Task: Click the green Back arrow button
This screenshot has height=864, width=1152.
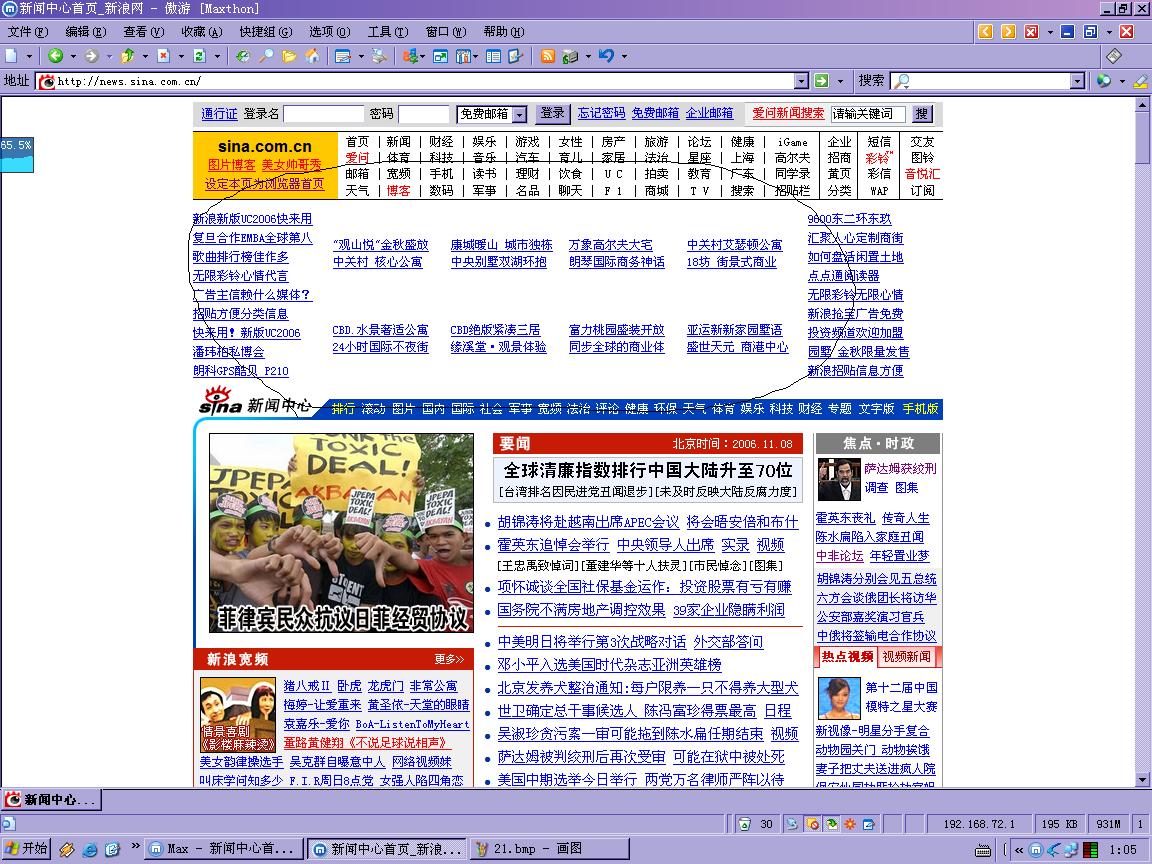Action: pos(55,56)
